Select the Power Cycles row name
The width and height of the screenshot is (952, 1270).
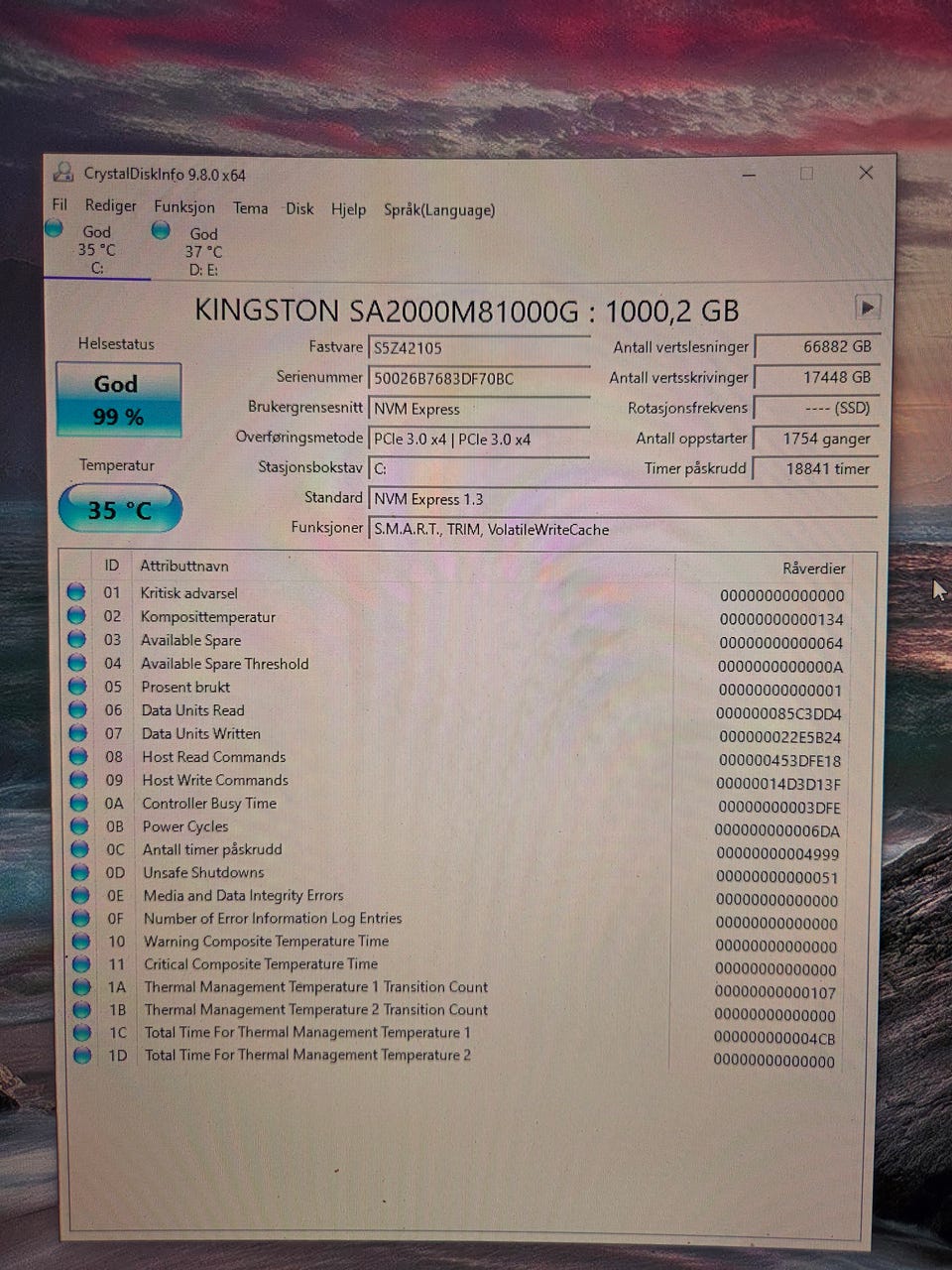185,825
